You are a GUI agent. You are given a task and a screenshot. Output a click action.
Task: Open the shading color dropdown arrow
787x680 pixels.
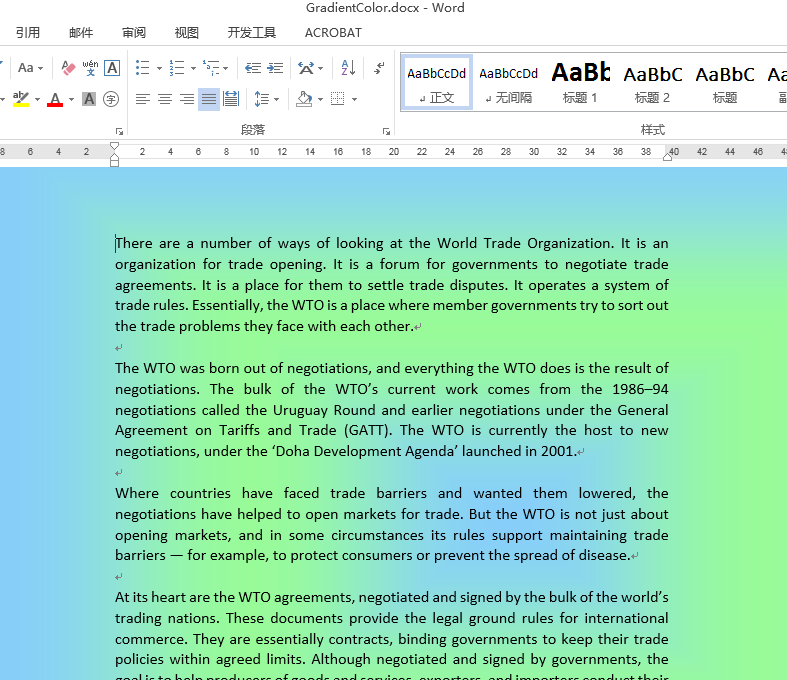[320, 99]
